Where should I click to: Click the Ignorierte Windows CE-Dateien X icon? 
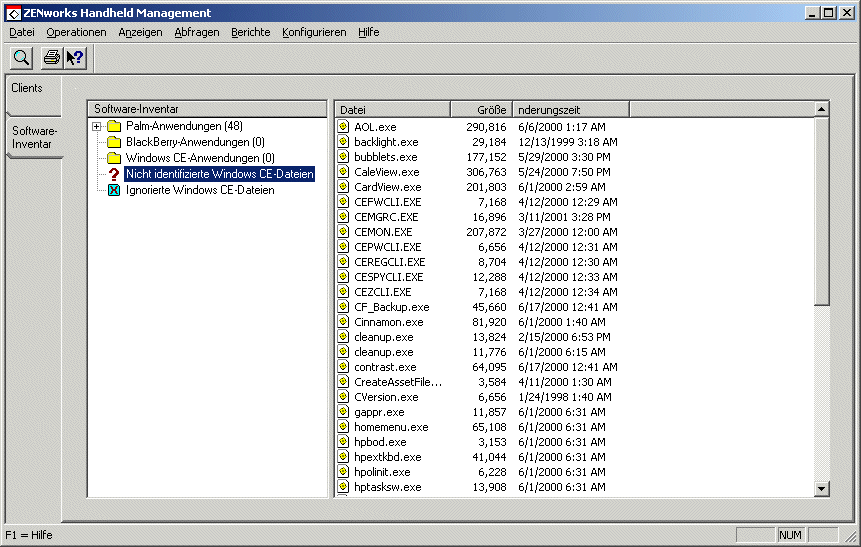[114, 190]
